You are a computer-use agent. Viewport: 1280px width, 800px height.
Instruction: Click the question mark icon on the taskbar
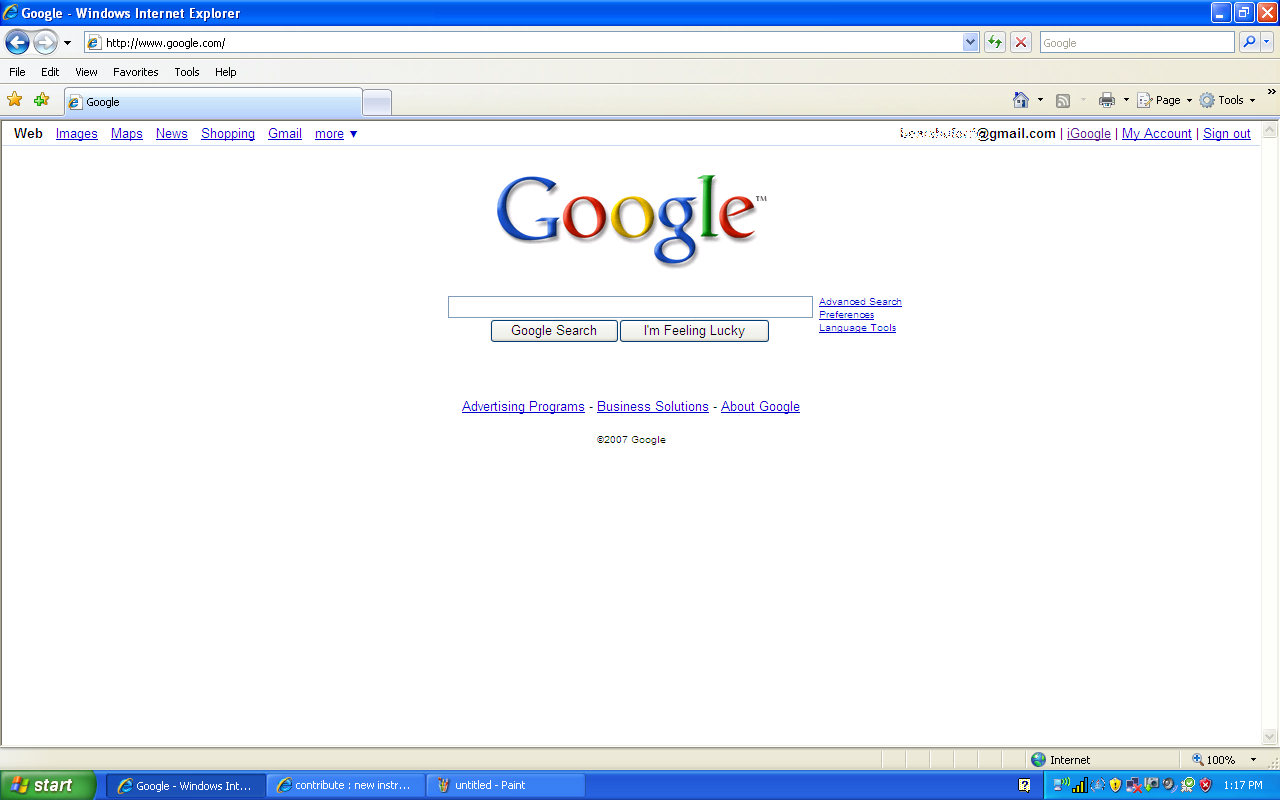click(x=1024, y=785)
